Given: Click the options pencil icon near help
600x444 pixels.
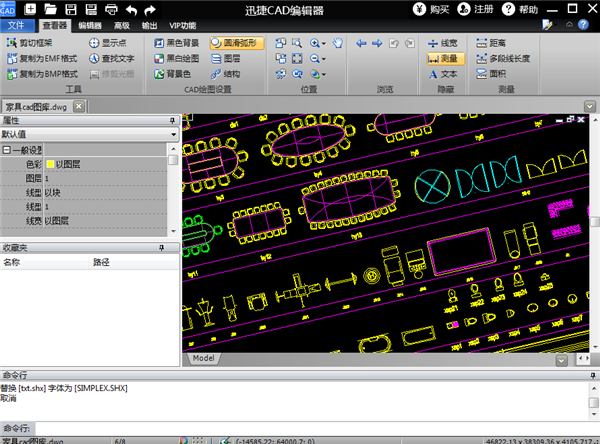Looking at the screenshot, I should click(x=547, y=24).
